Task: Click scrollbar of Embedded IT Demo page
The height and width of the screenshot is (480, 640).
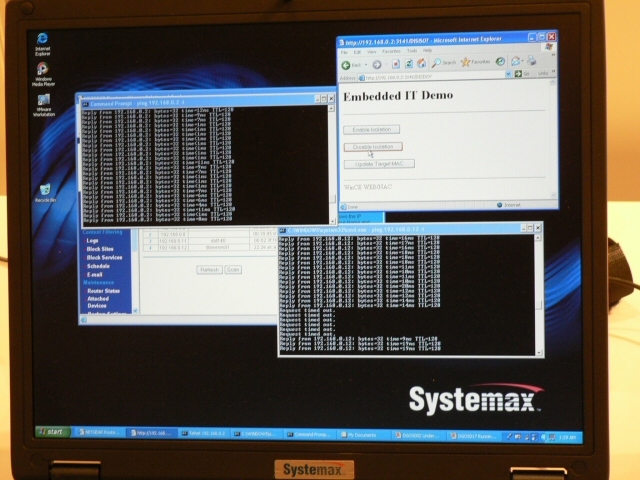Action: (x=553, y=138)
